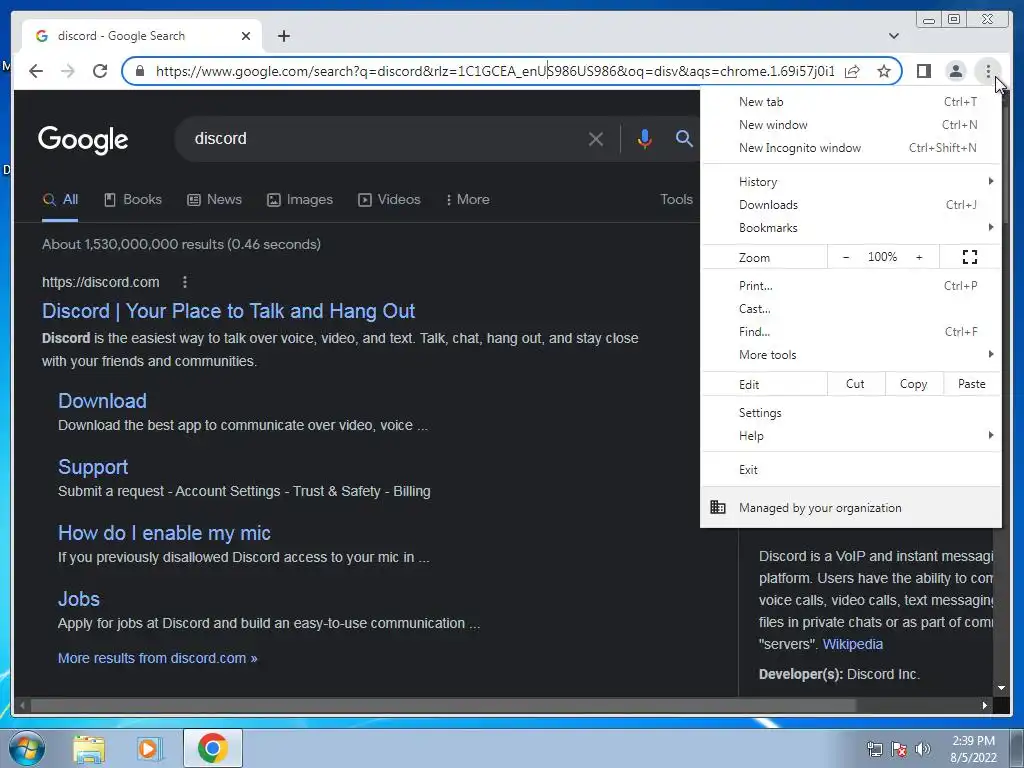Decrease zoom with the minus button
Viewport: 1024px width, 768px height.
tap(846, 257)
